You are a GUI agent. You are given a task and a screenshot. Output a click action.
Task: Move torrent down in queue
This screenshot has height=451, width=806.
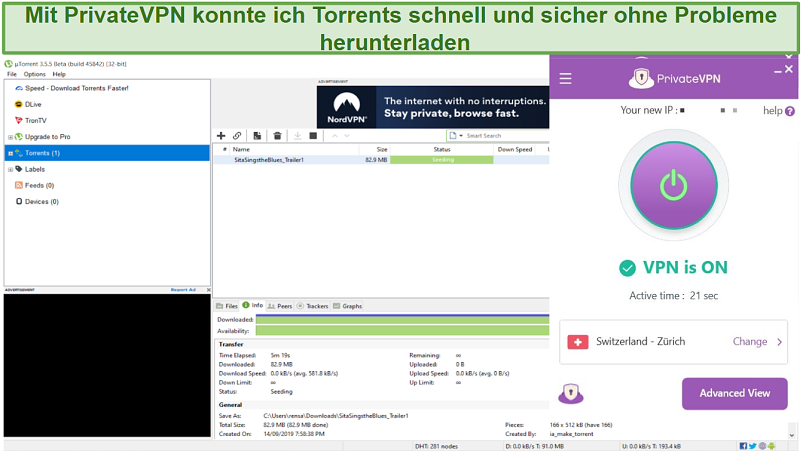pos(347,136)
